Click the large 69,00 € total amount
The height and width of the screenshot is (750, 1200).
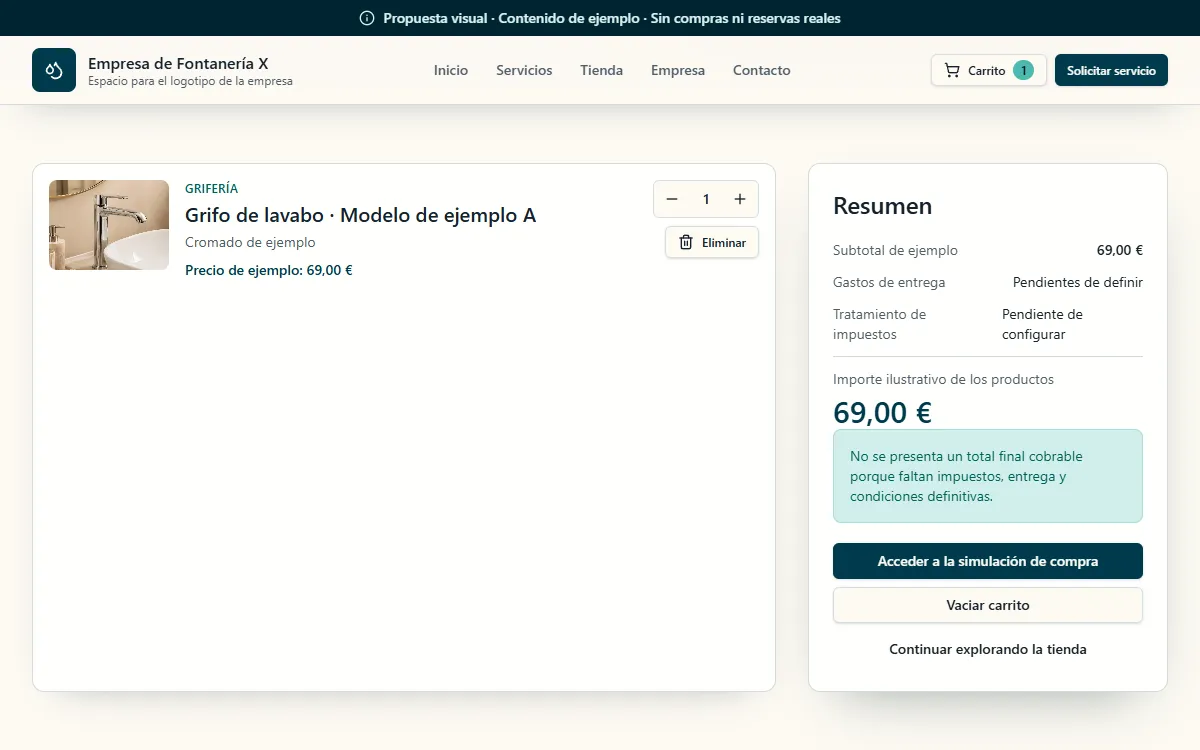pos(882,412)
